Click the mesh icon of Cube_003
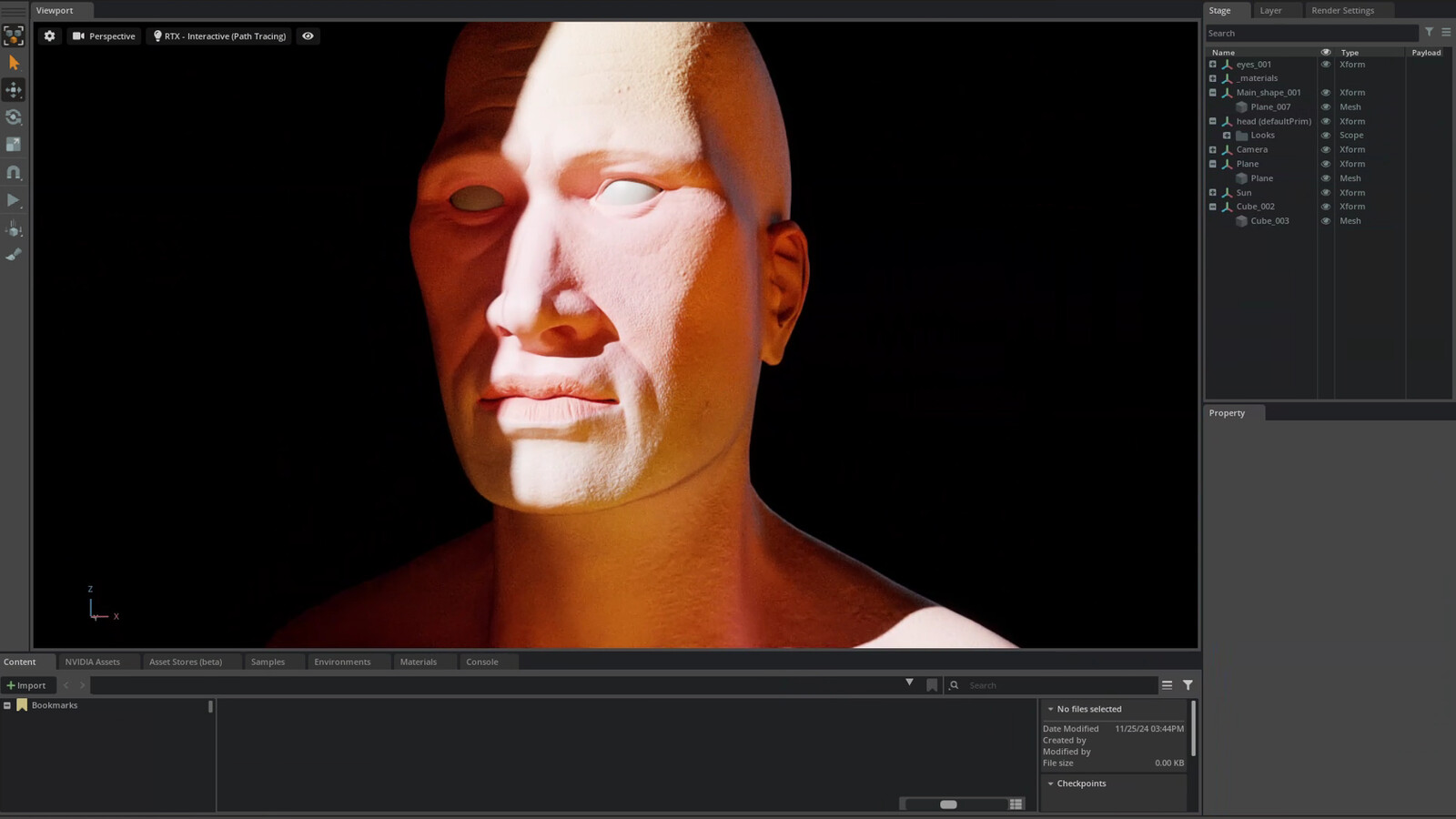Screen dimensions: 1456x819 tap(1241, 221)
